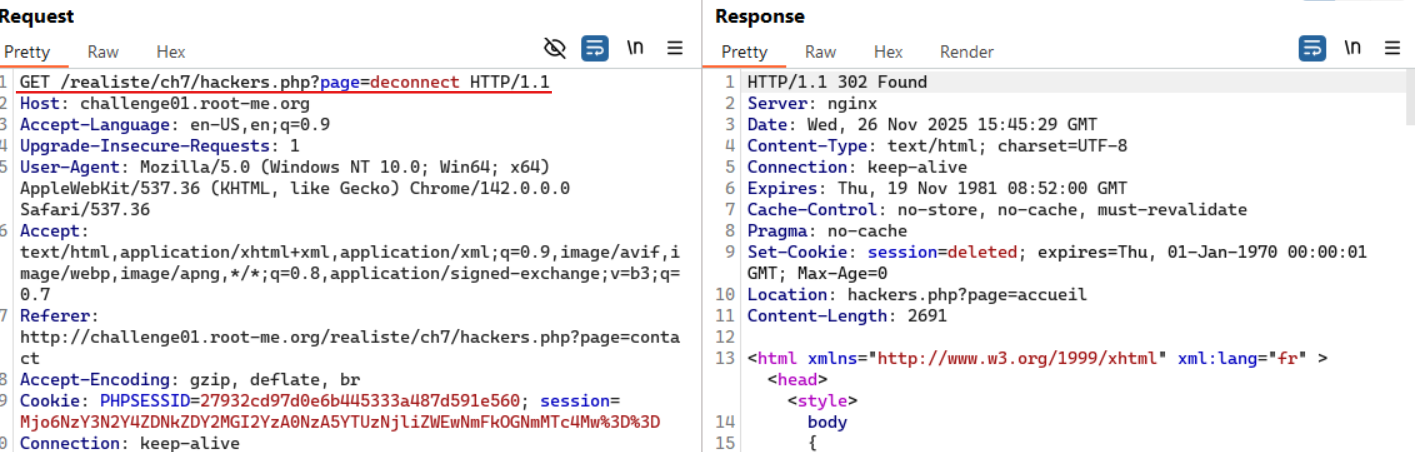Image resolution: width=1415 pixels, height=452 pixels.
Task: Switch to the Hex tab in Request
Action: [170, 52]
